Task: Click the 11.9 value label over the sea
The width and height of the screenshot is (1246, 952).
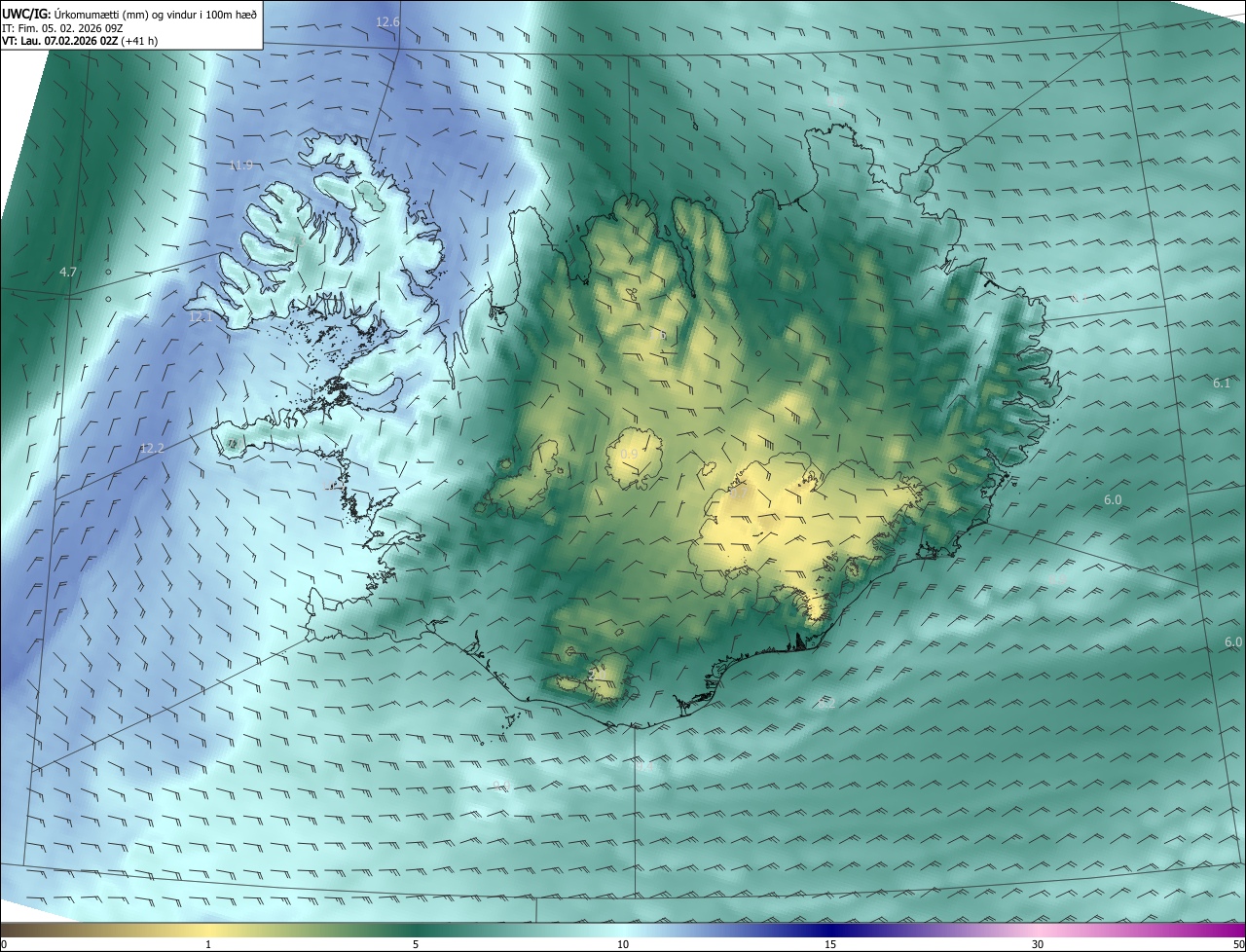Action: [240, 165]
